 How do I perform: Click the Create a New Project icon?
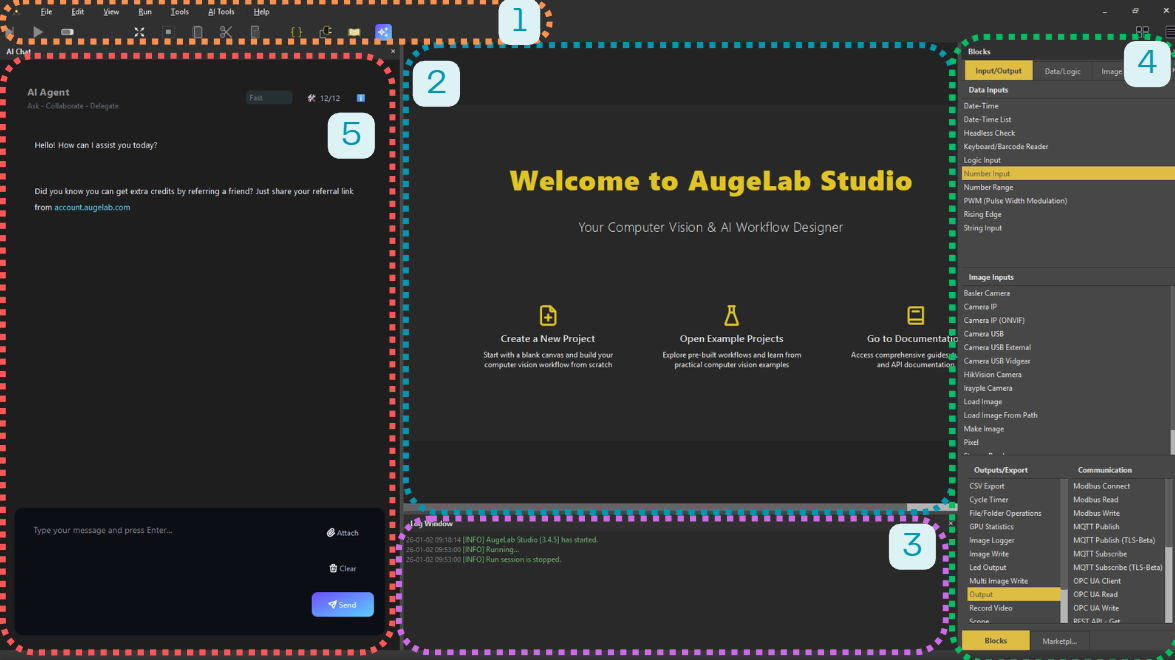(548, 315)
